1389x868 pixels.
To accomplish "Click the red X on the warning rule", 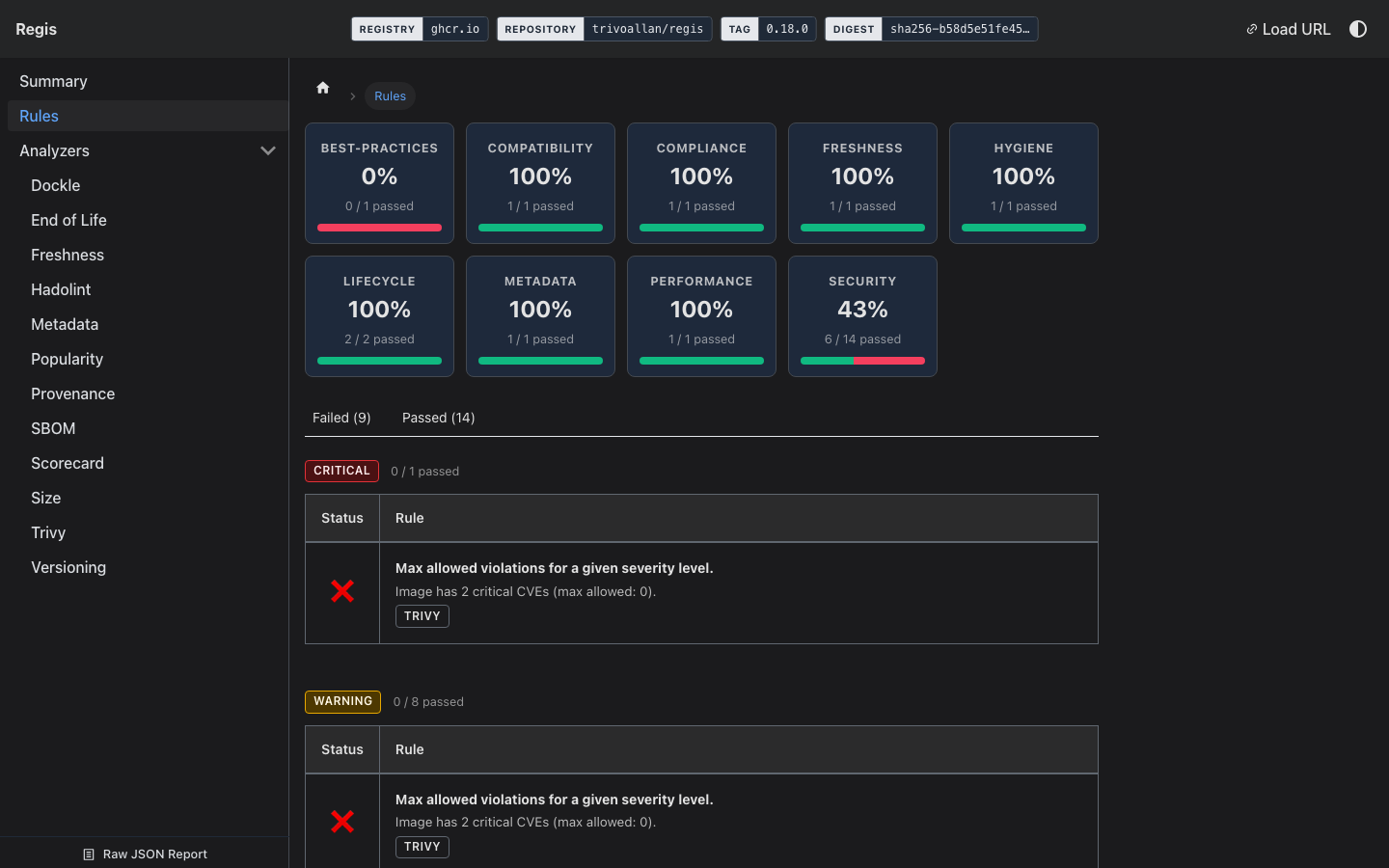I will coord(341,822).
